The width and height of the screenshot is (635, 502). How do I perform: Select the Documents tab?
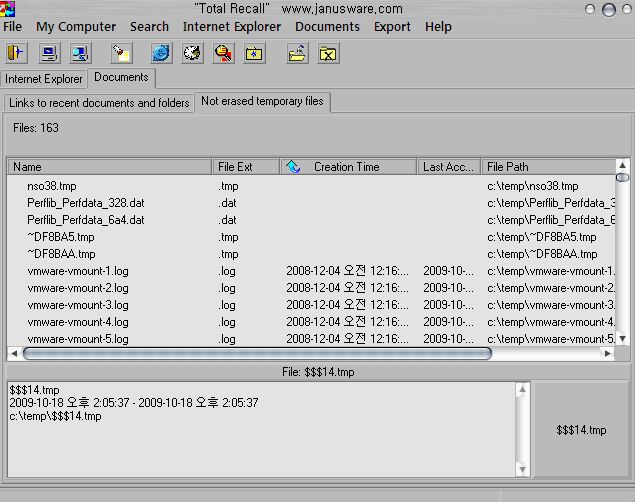coord(121,77)
